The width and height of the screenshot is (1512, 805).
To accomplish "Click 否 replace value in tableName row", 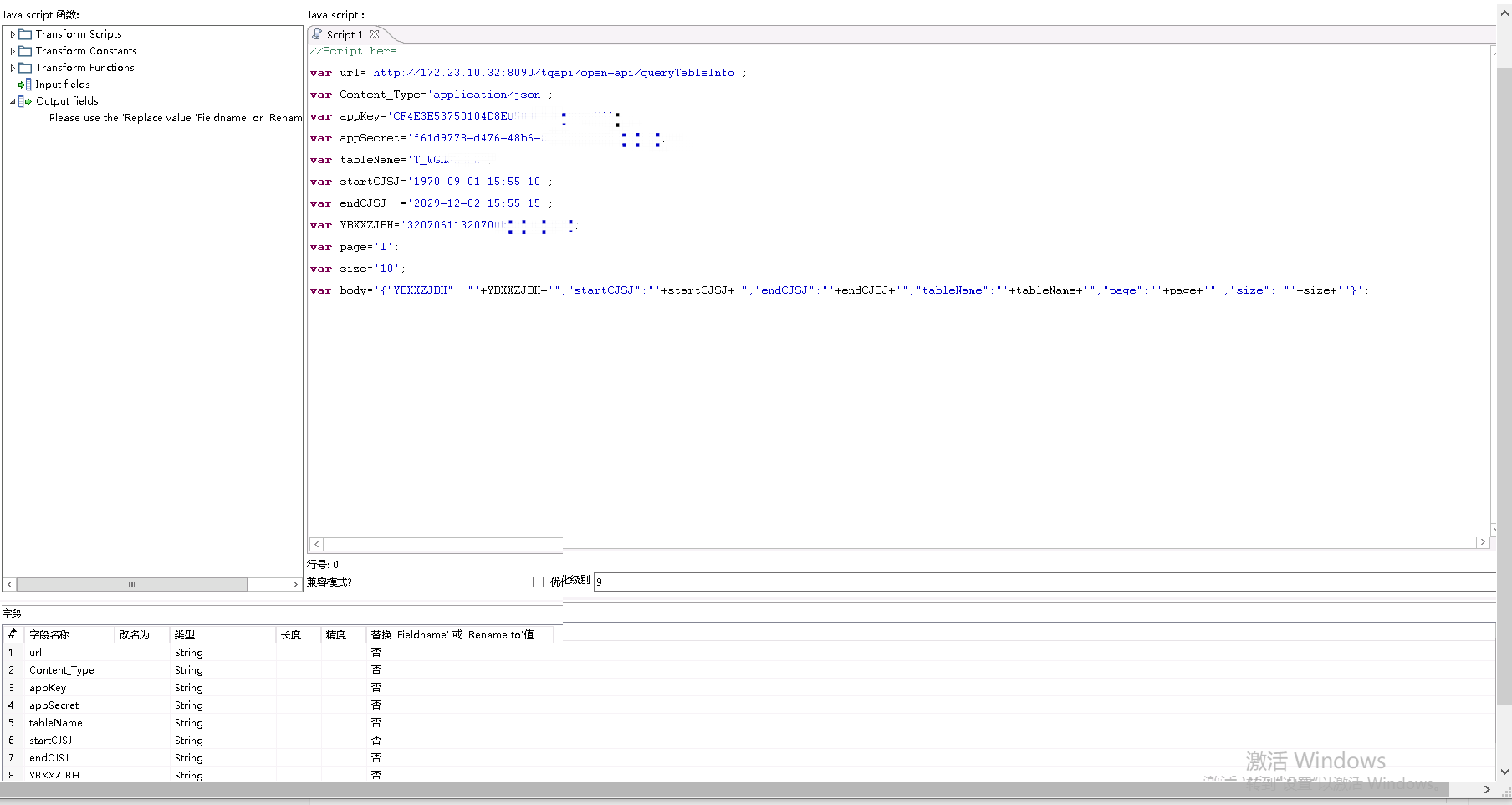I will (460, 722).
